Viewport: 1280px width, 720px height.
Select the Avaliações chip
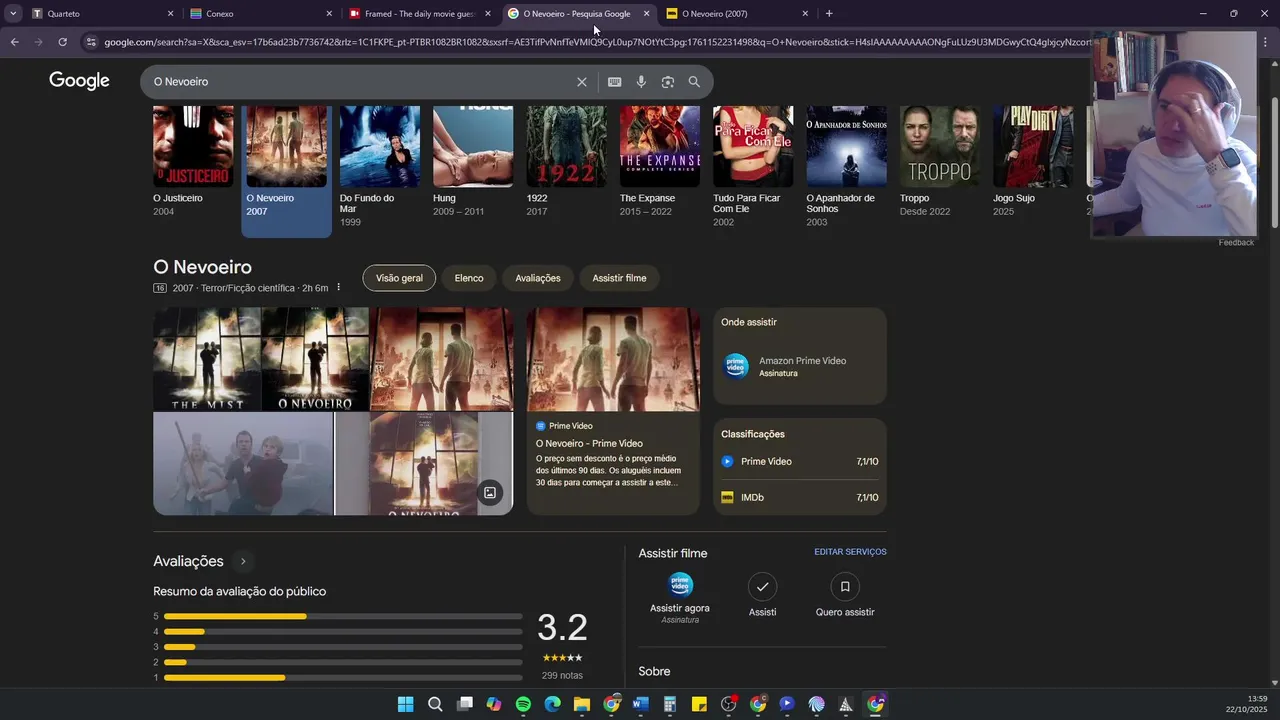[538, 278]
